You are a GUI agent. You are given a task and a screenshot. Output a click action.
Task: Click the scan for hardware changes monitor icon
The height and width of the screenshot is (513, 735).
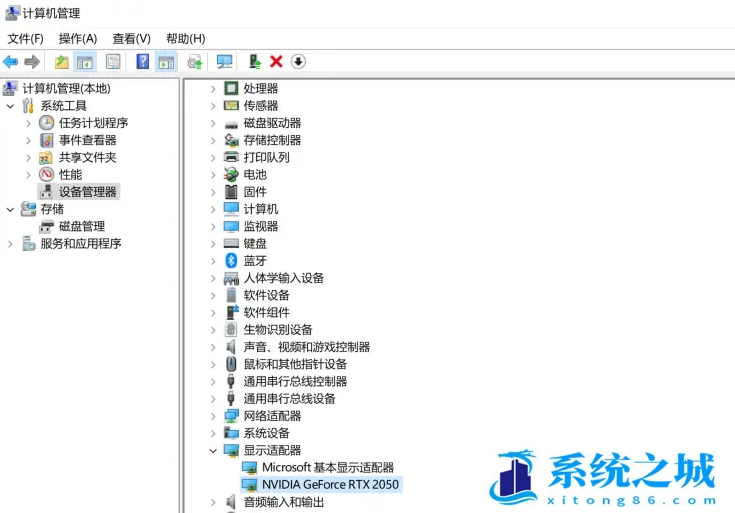point(224,62)
